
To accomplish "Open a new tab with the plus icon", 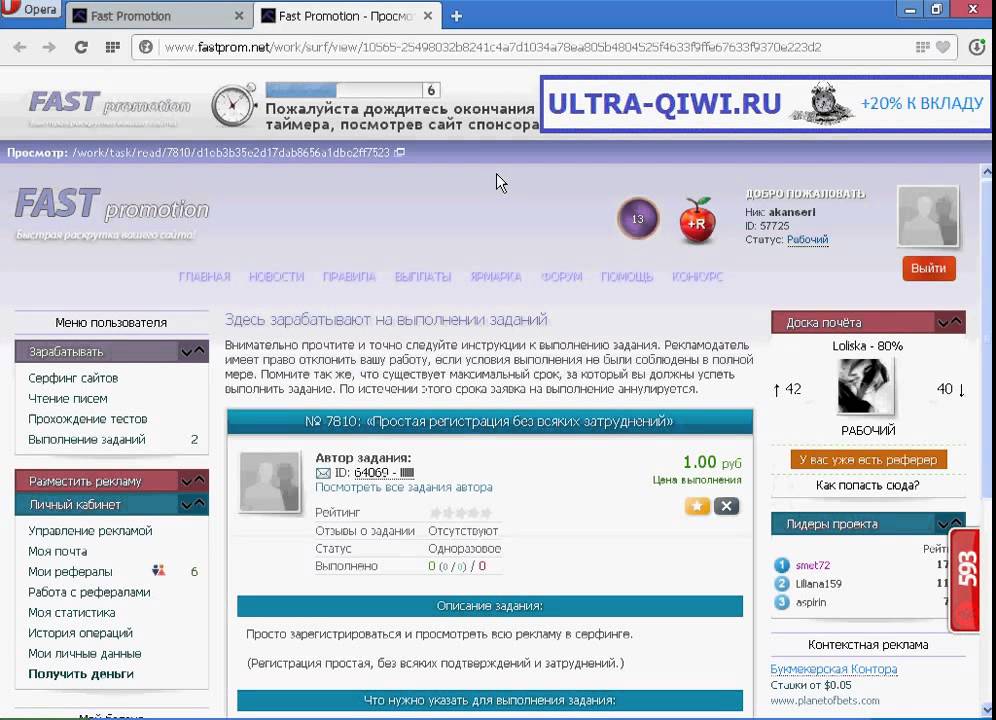I will tap(457, 16).
